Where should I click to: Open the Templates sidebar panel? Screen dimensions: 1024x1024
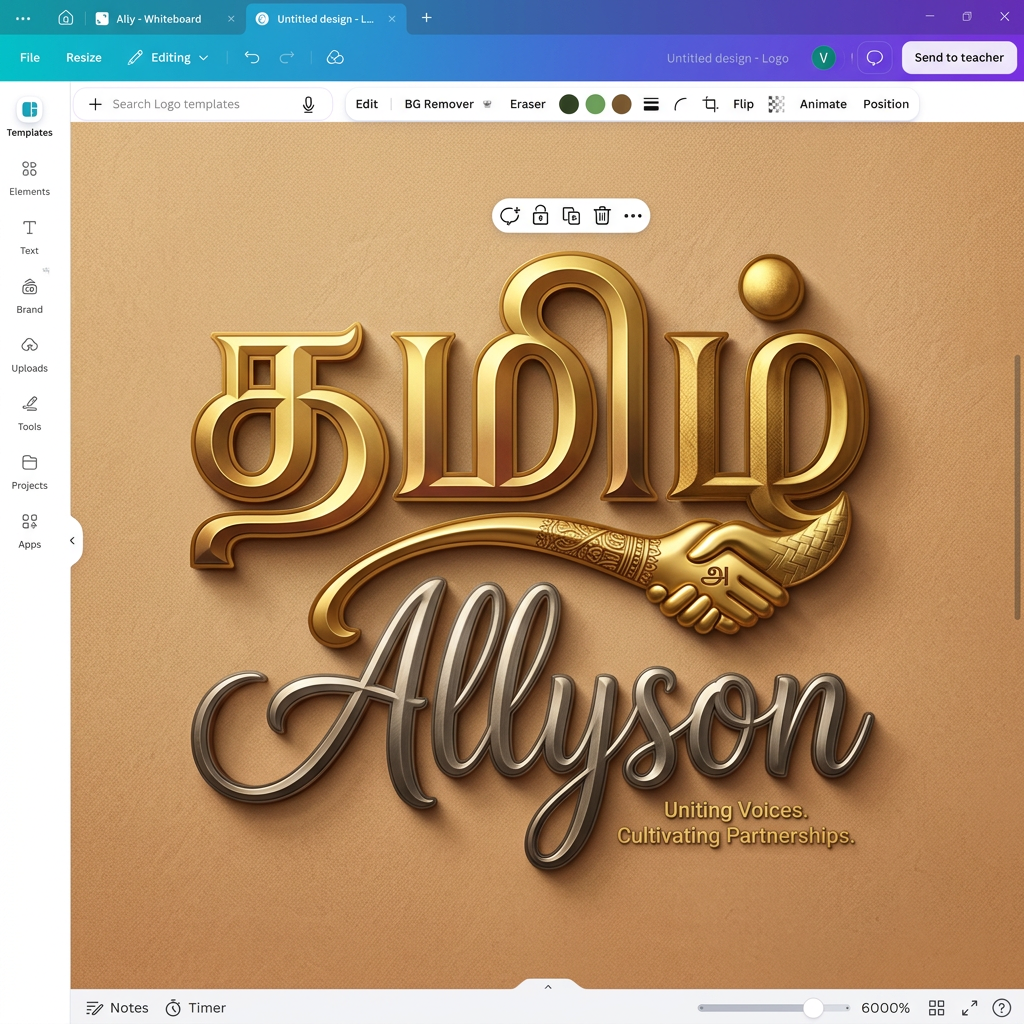29,118
